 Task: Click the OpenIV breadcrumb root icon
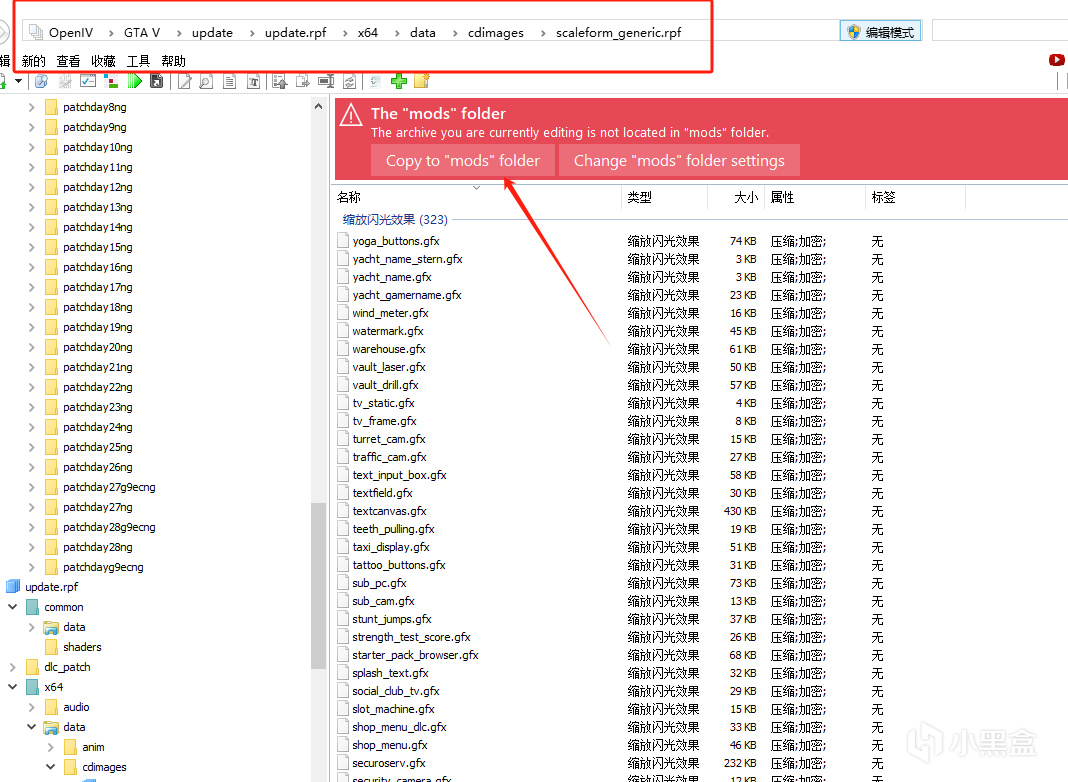point(36,31)
